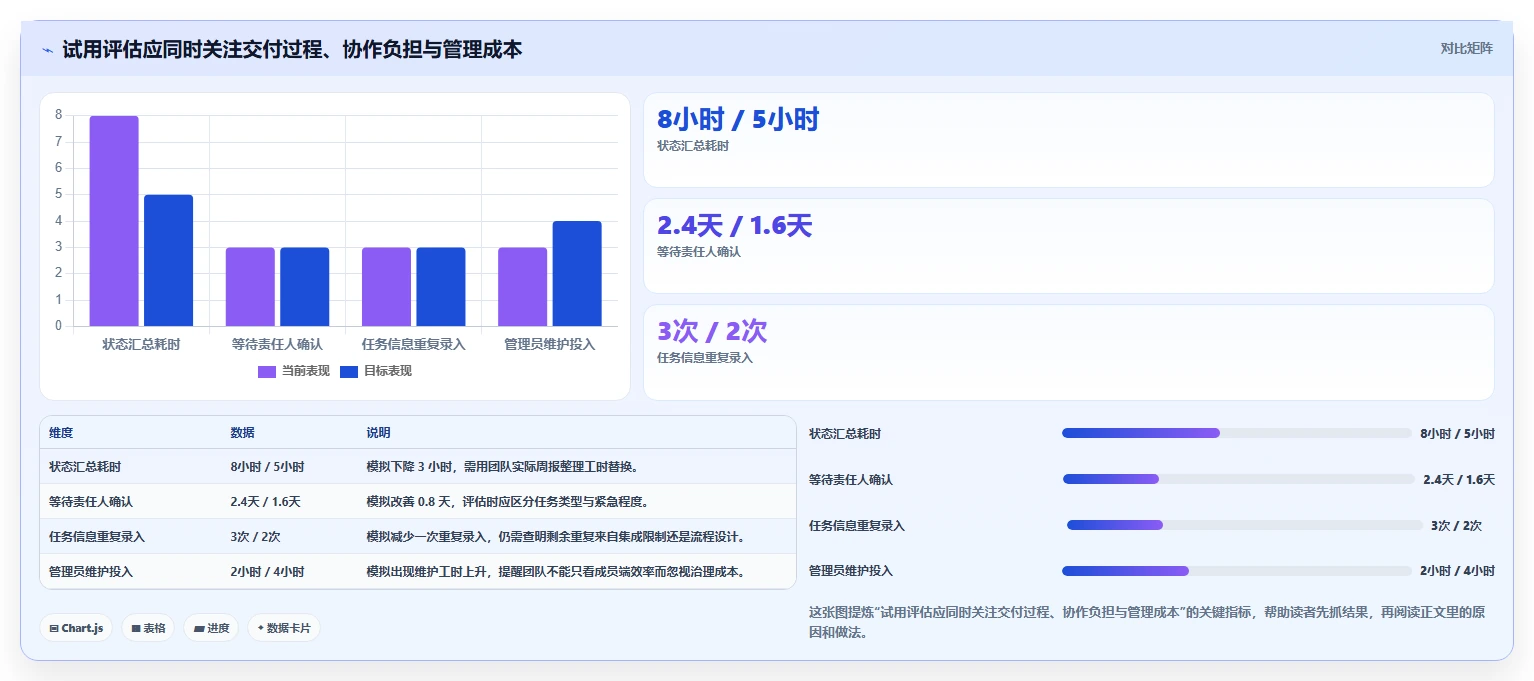Click the blue 目标表现 legend swatch
The height and width of the screenshot is (681, 1534).
349,371
